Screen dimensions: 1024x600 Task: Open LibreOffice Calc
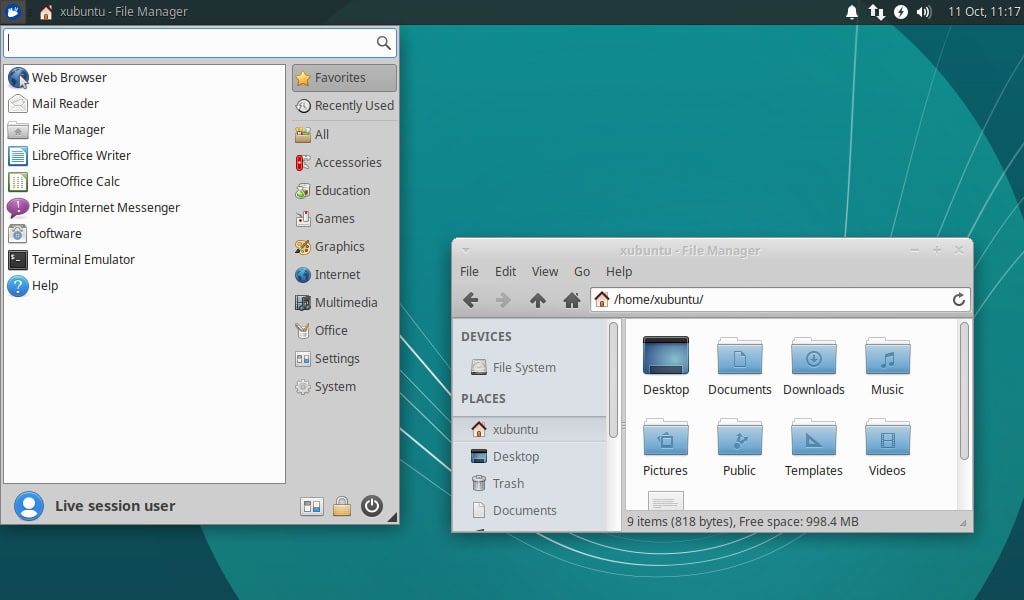pyautogui.click(x=77, y=181)
